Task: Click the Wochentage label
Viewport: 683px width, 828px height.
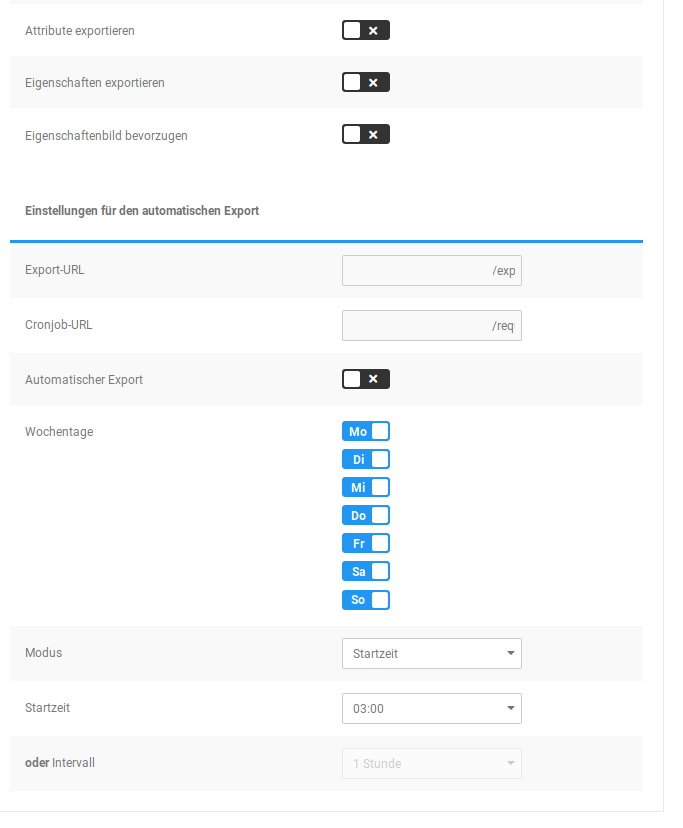Action: 59,432
